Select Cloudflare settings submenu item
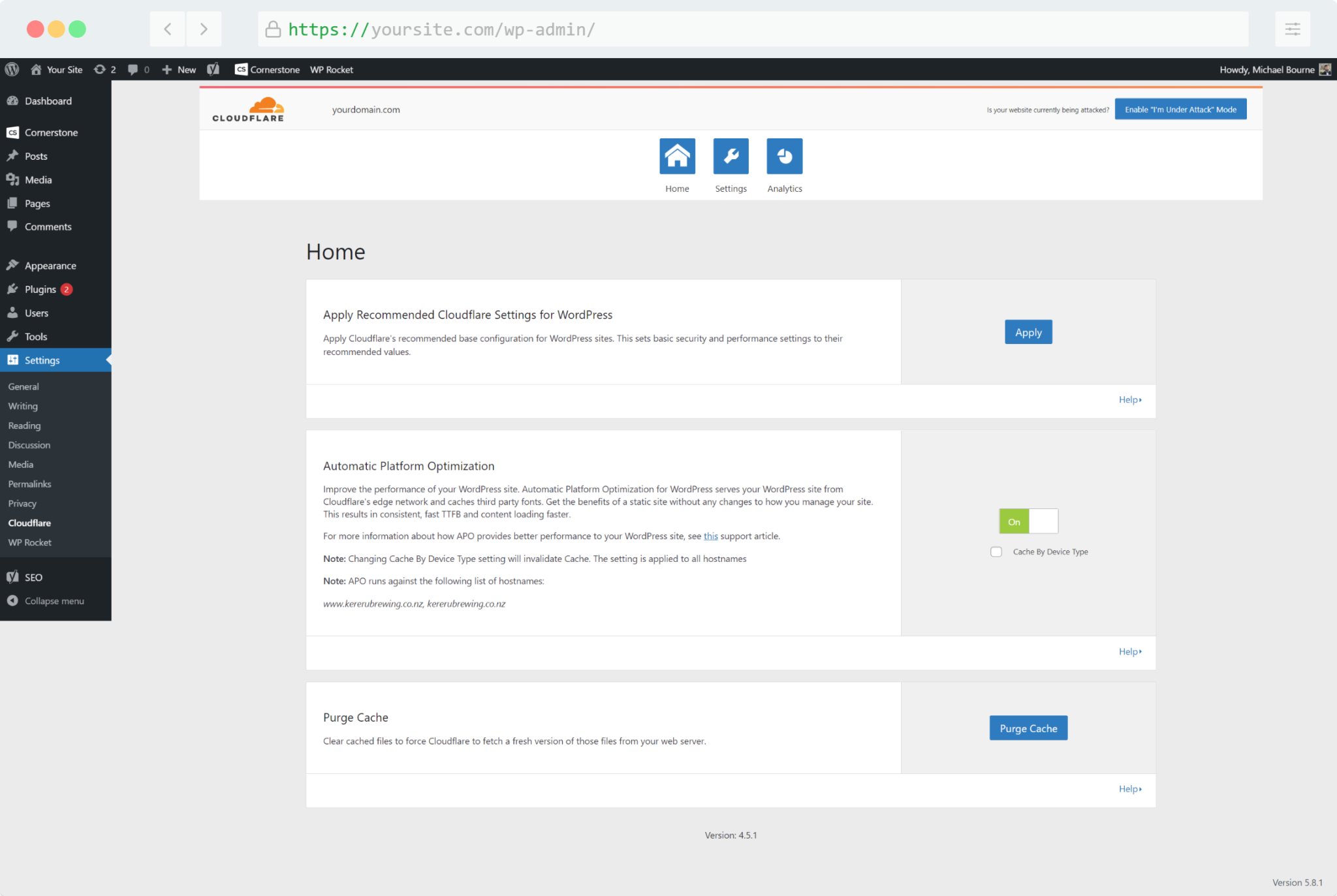Viewport: 1337px width, 896px height. pos(29,523)
